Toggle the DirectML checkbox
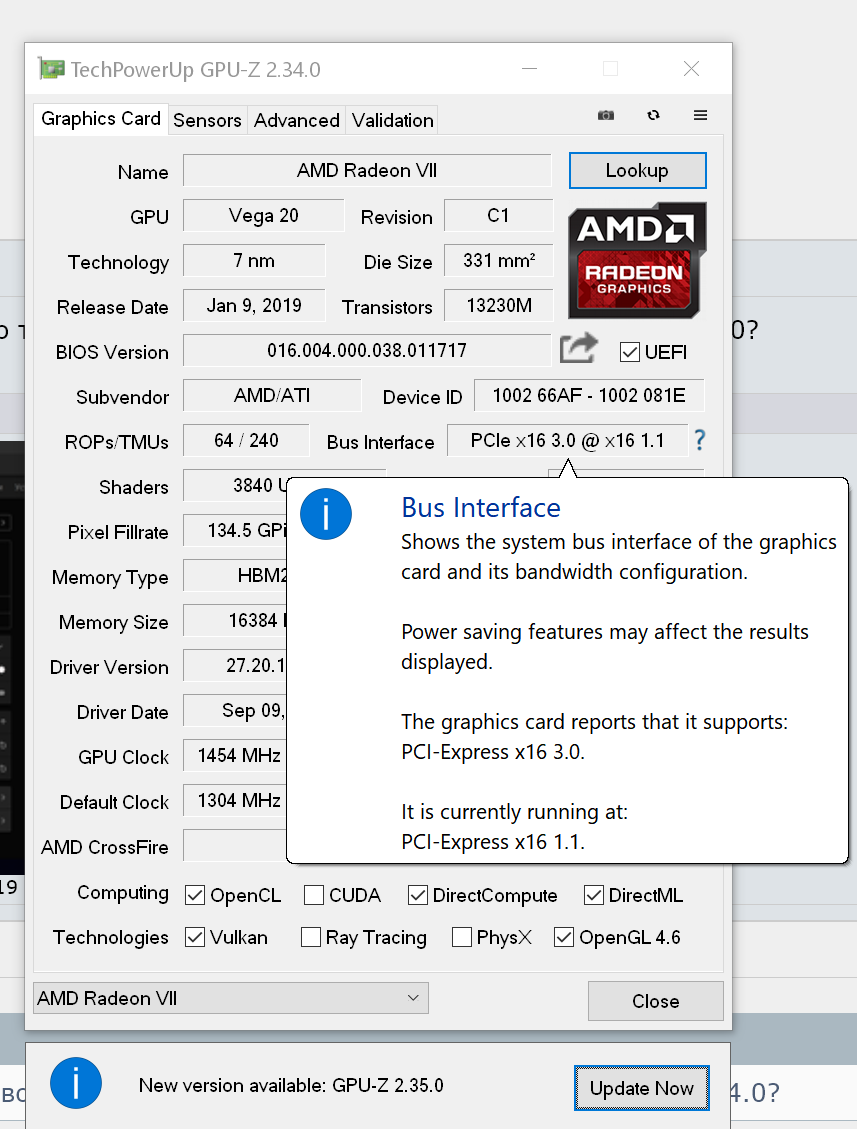Screen dimensions: 857x1129 (593, 895)
